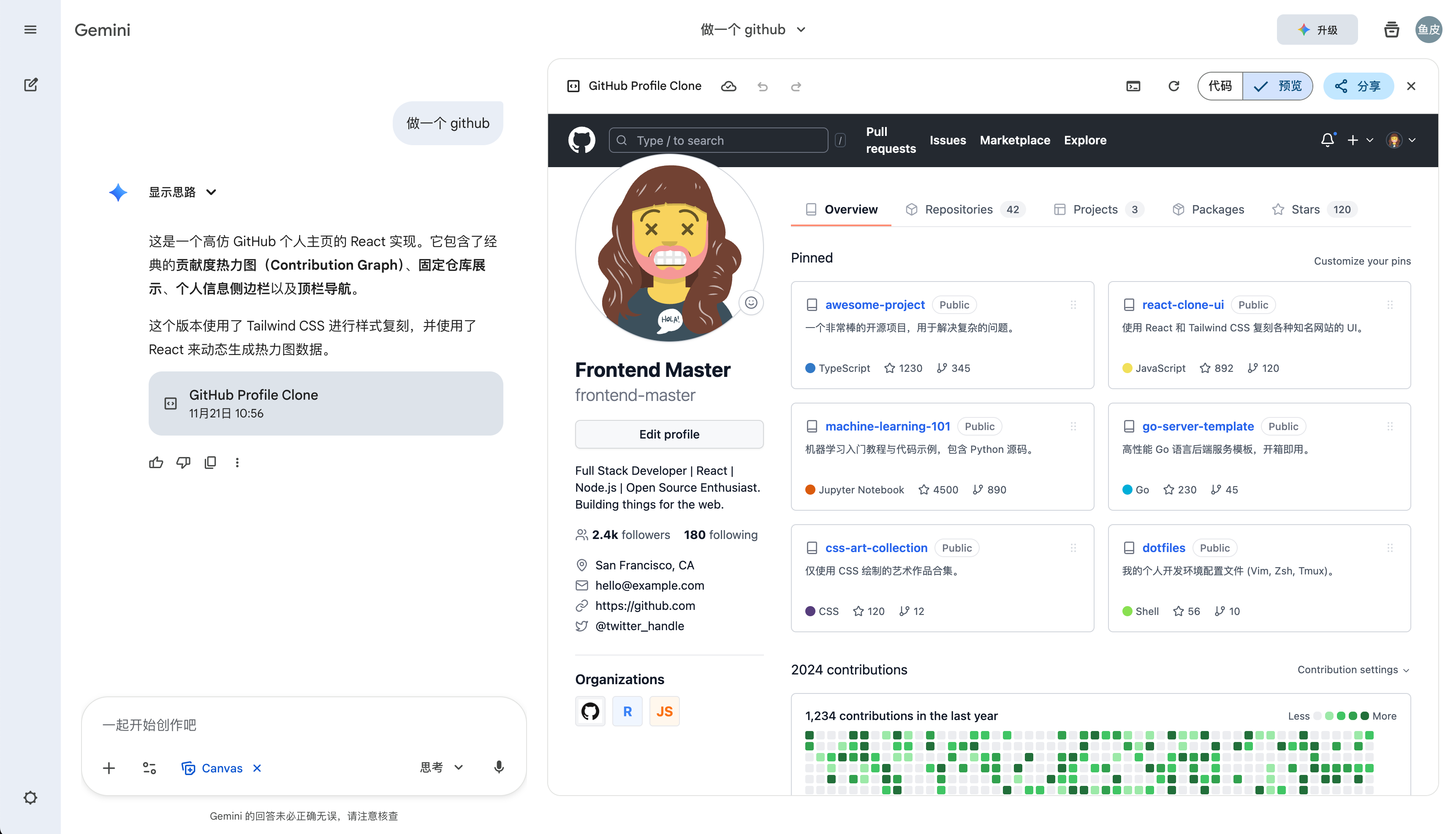1456x834 pixels.
Task: Click the notification bell in GitHub header
Action: [1327, 140]
